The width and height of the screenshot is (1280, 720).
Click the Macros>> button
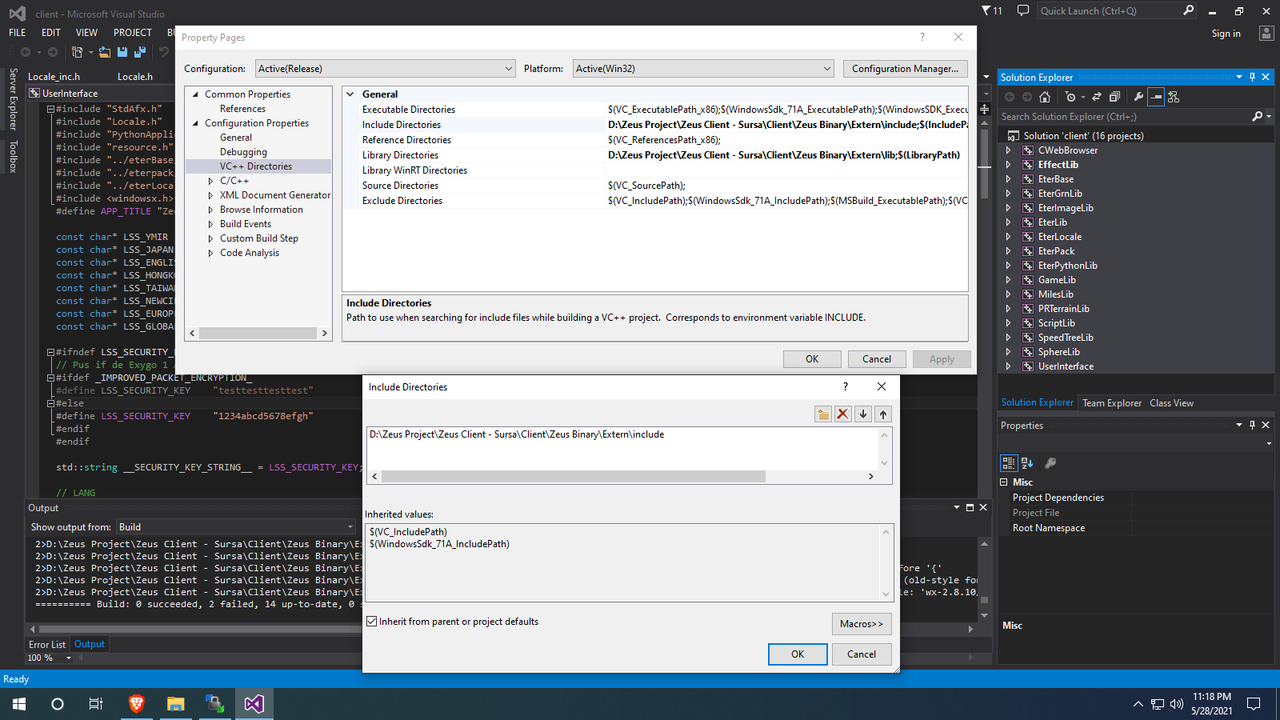(861, 624)
